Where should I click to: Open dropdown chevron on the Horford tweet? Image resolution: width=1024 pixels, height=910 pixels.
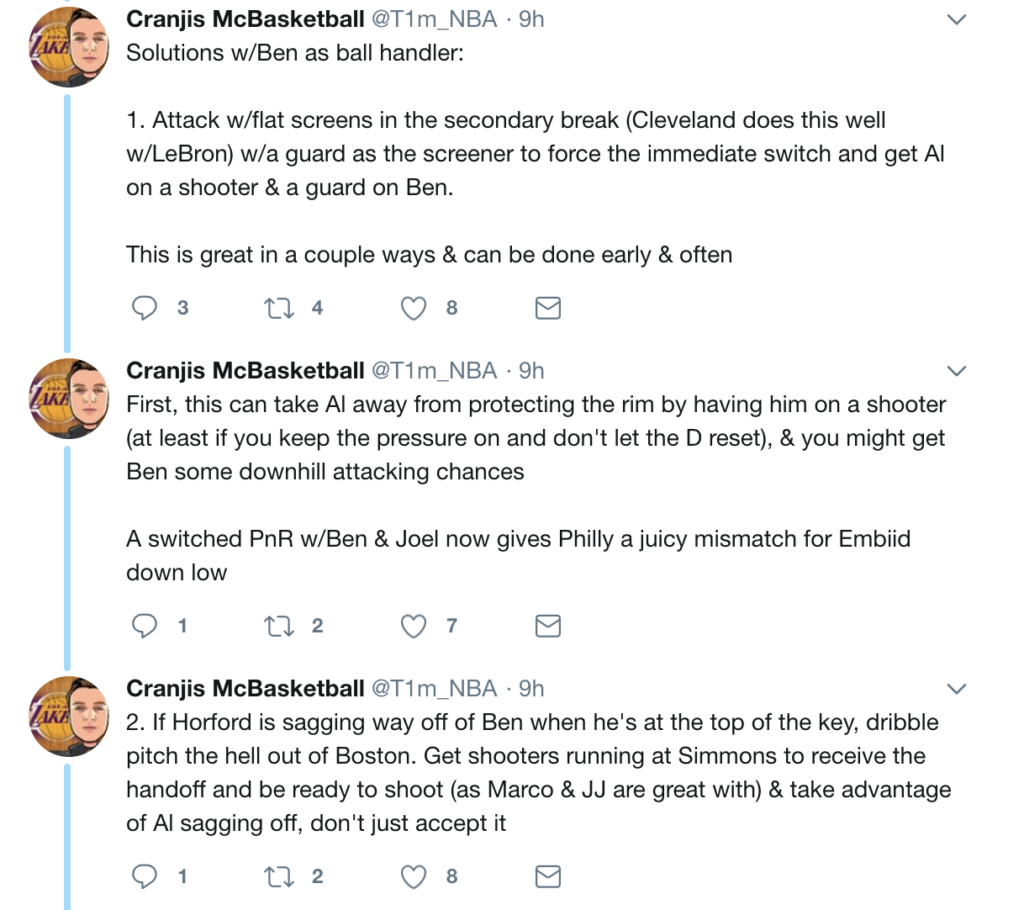pyautogui.click(x=957, y=688)
